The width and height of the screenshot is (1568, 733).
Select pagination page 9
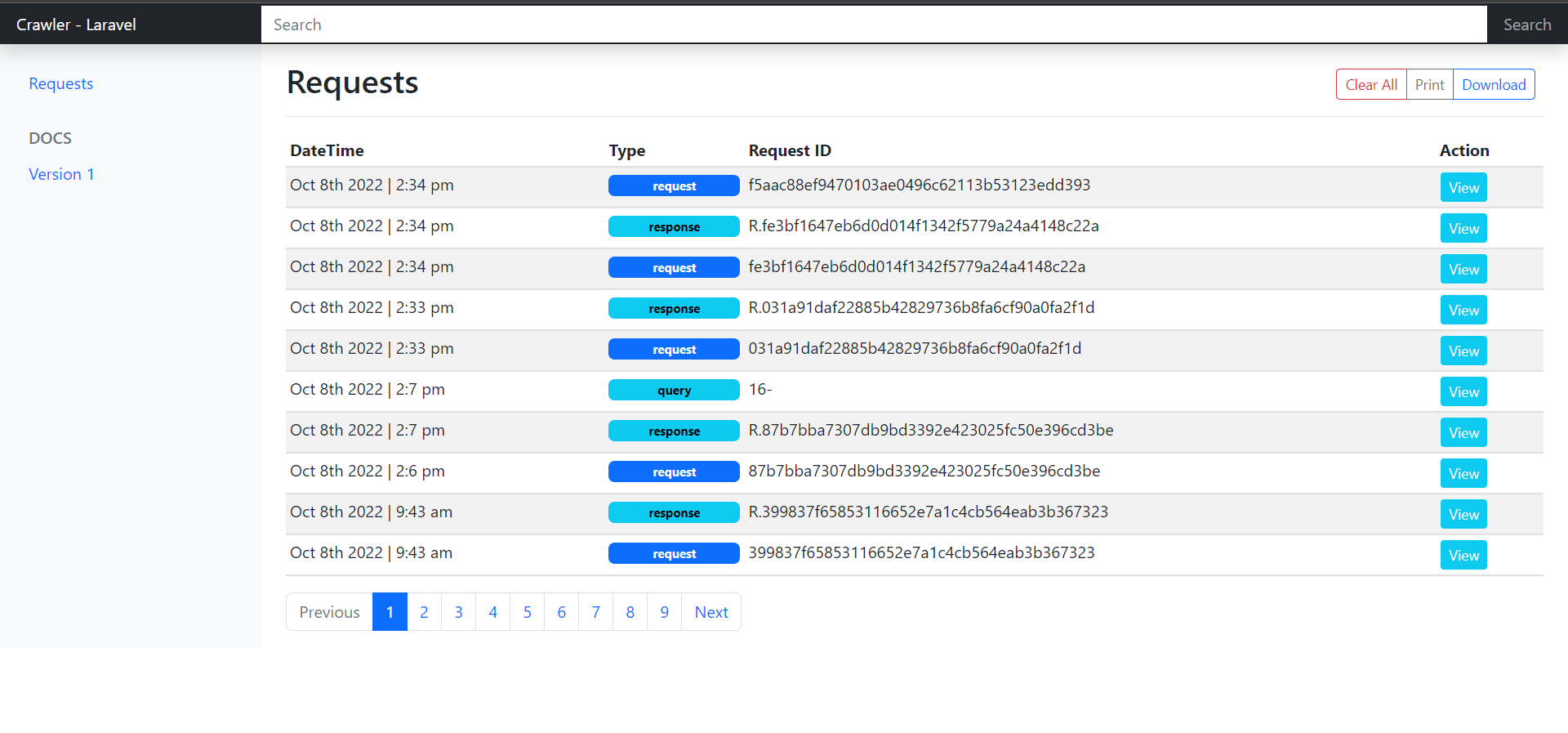point(664,612)
